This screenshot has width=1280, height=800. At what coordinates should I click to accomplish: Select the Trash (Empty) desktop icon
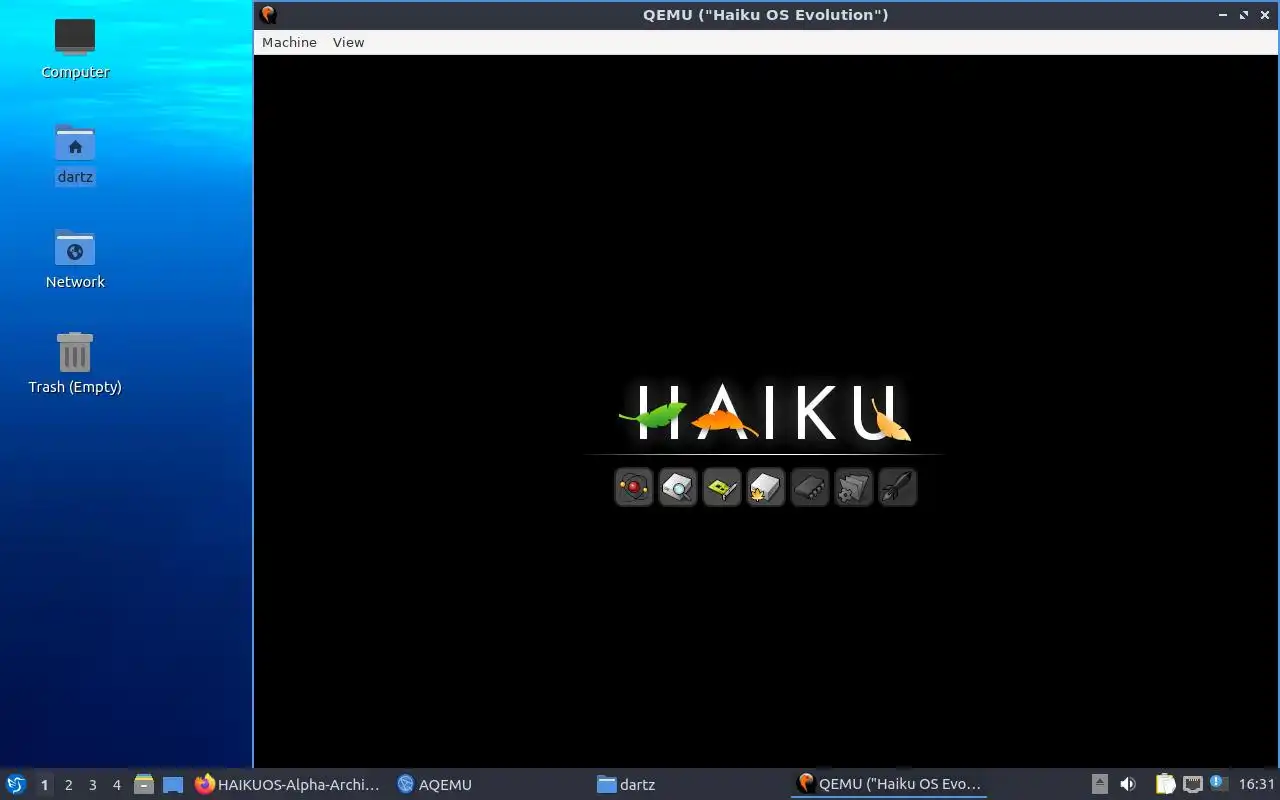click(x=75, y=364)
